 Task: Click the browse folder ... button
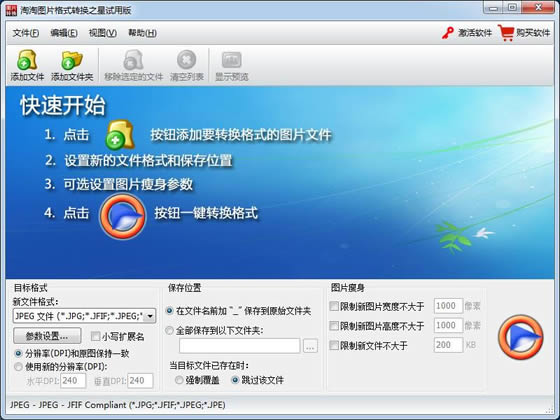[x=310, y=346]
